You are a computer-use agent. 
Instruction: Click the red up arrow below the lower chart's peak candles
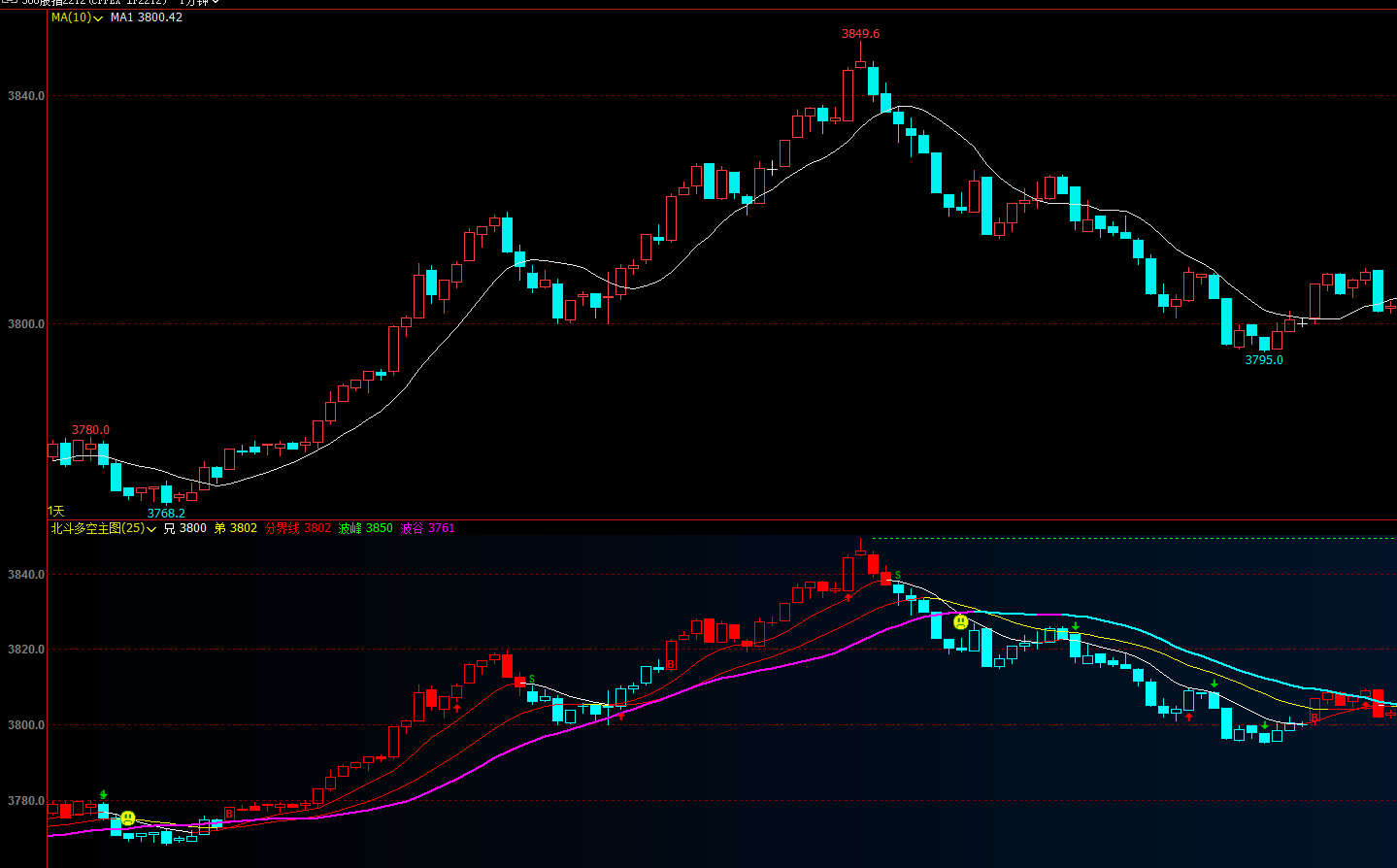848,597
